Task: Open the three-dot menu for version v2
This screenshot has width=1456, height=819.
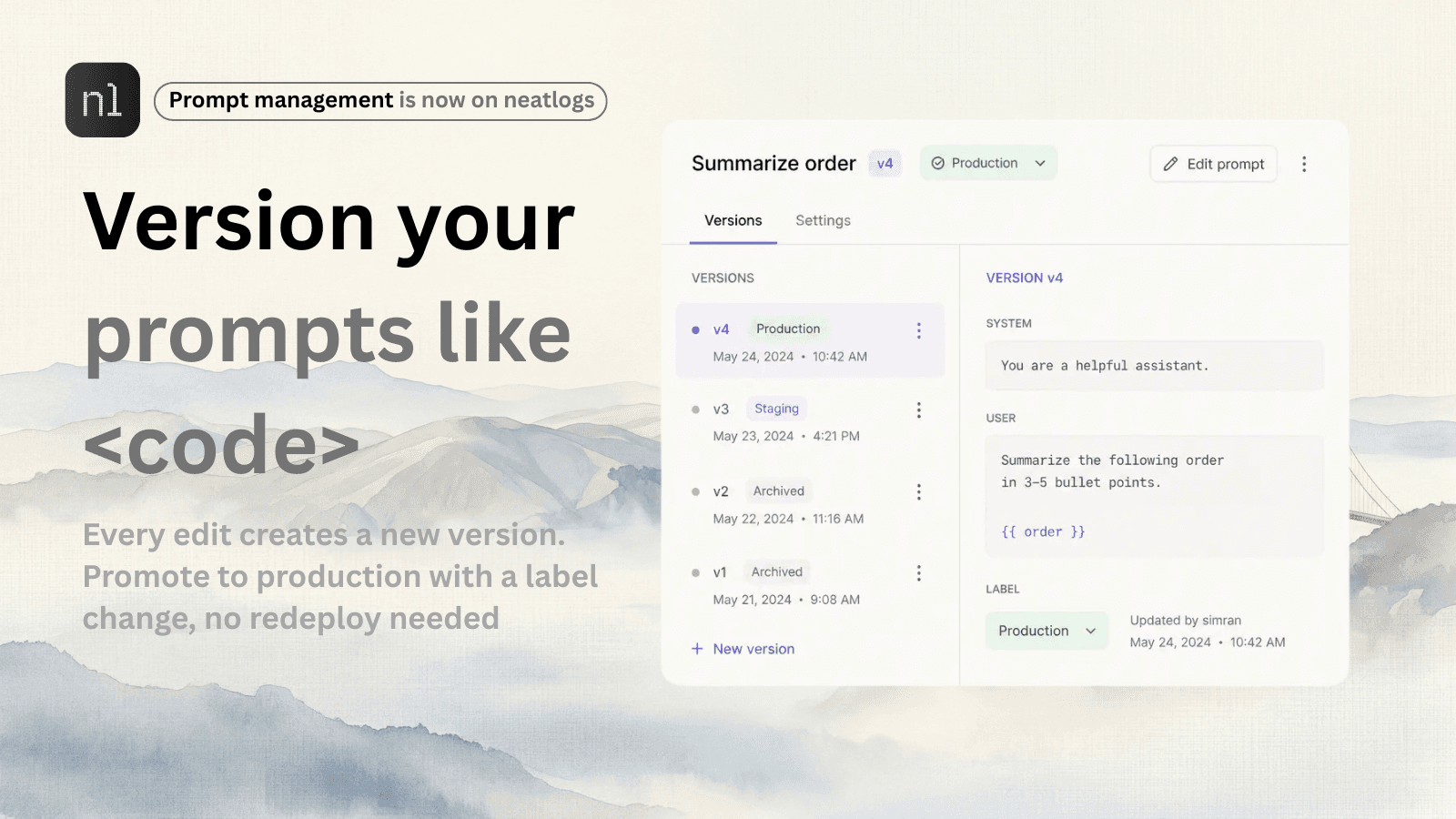Action: tap(919, 492)
